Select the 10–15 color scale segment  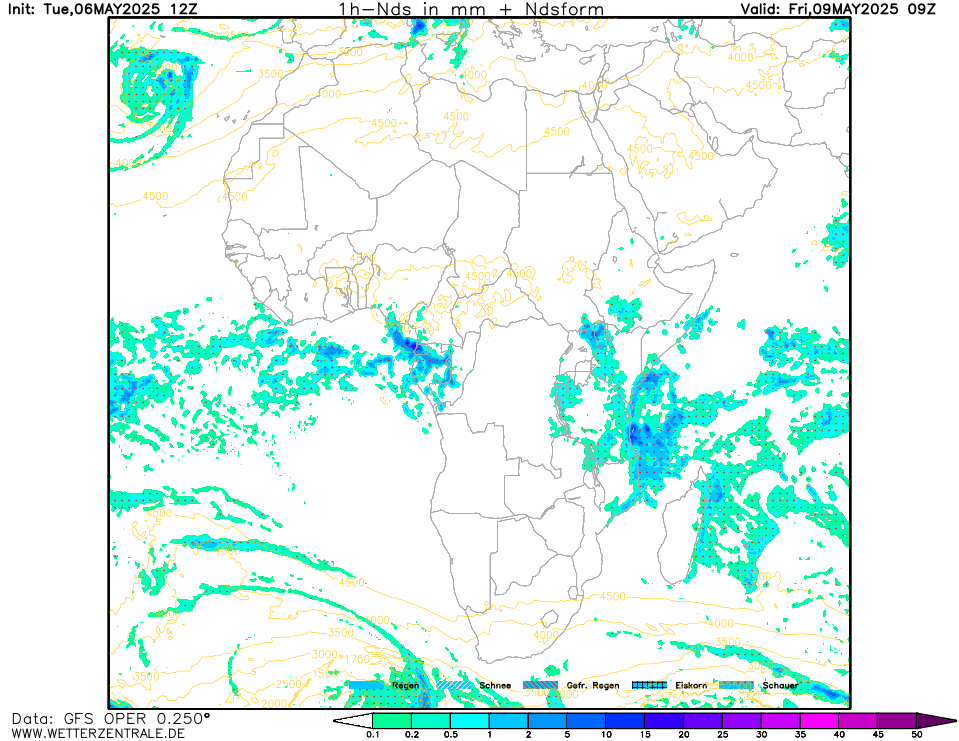pyautogui.click(x=625, y=720)
